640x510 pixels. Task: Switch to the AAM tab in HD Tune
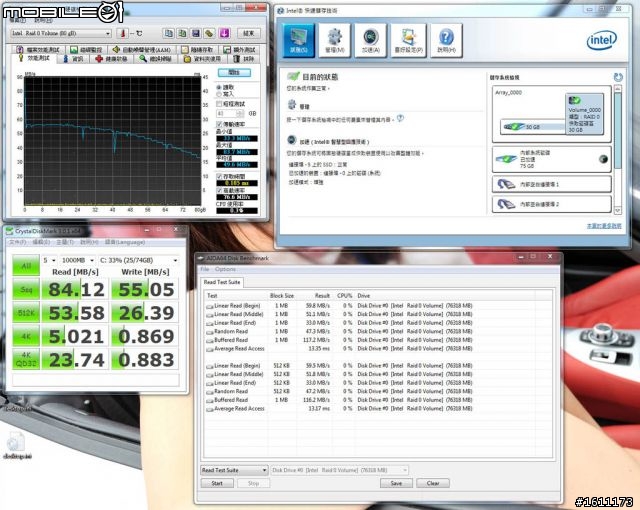(x=142, y=50)
